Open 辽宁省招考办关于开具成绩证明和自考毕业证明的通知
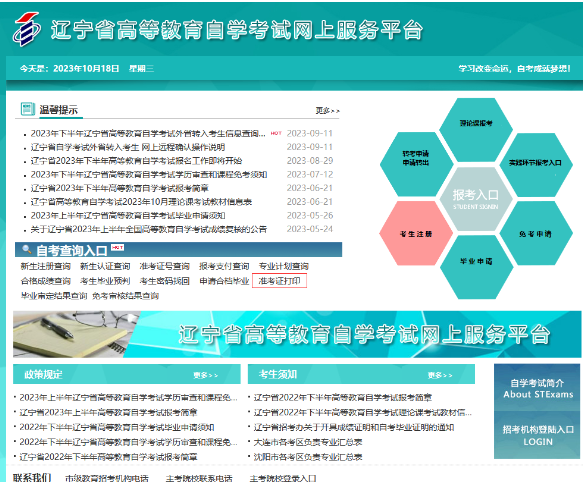 point(354,427)
